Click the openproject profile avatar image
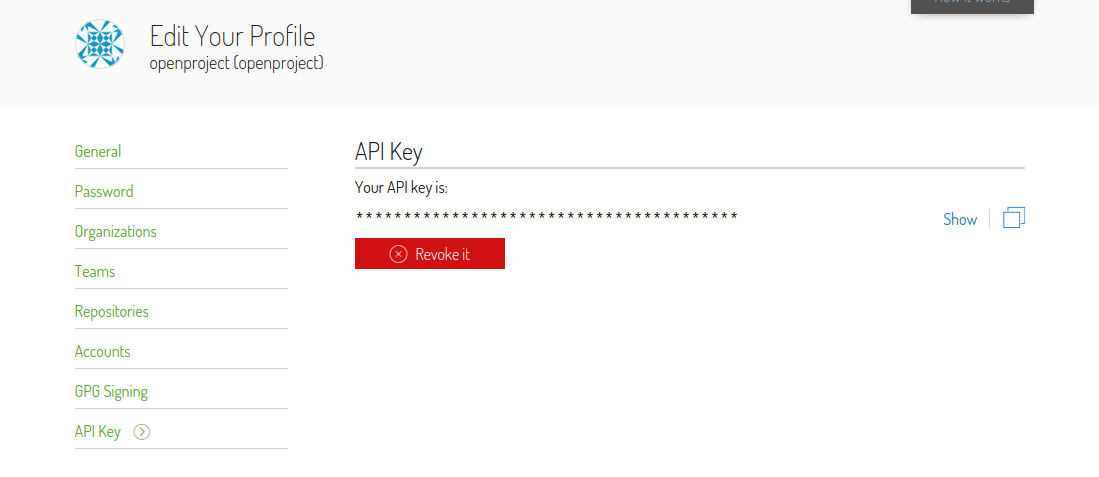This screenshot has height=477, width=1099. (100, 44)
